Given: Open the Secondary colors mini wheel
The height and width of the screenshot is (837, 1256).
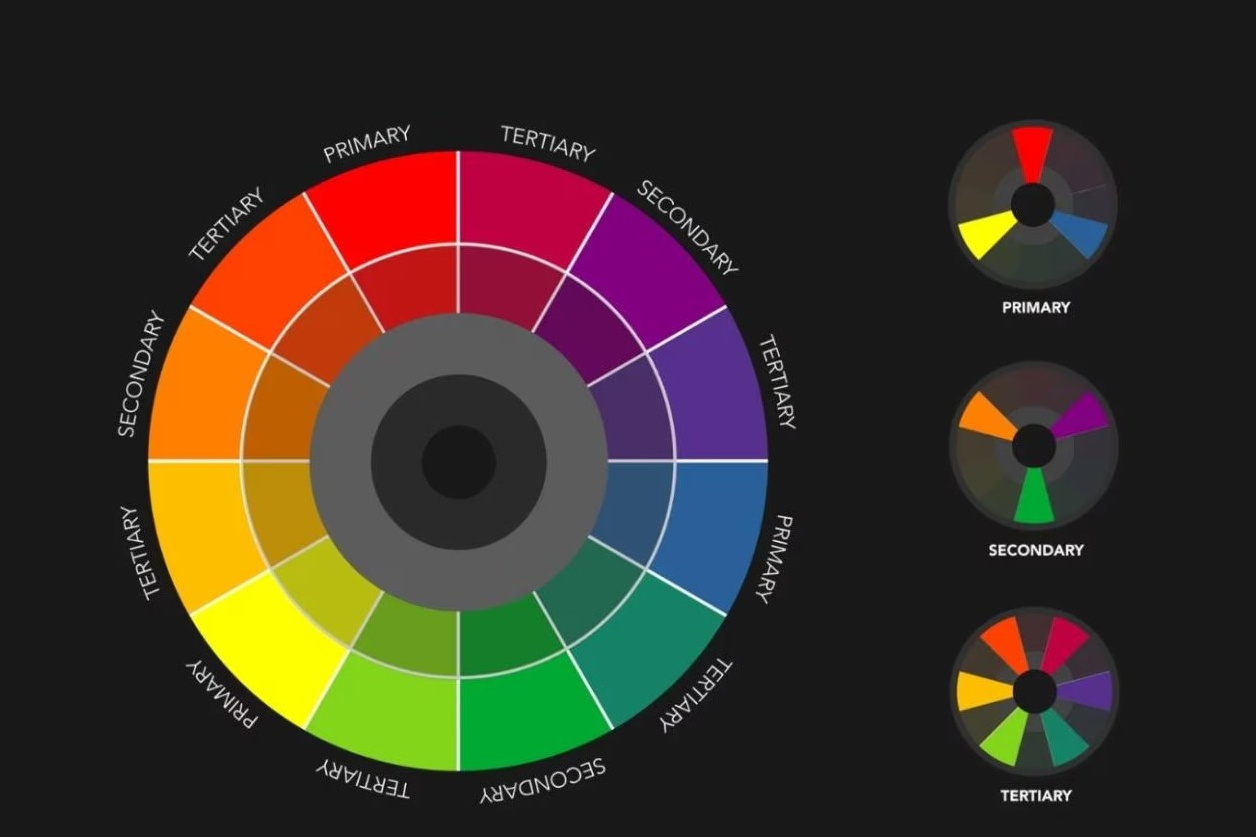Looking at the screenshot, I should coord(1033,445).
